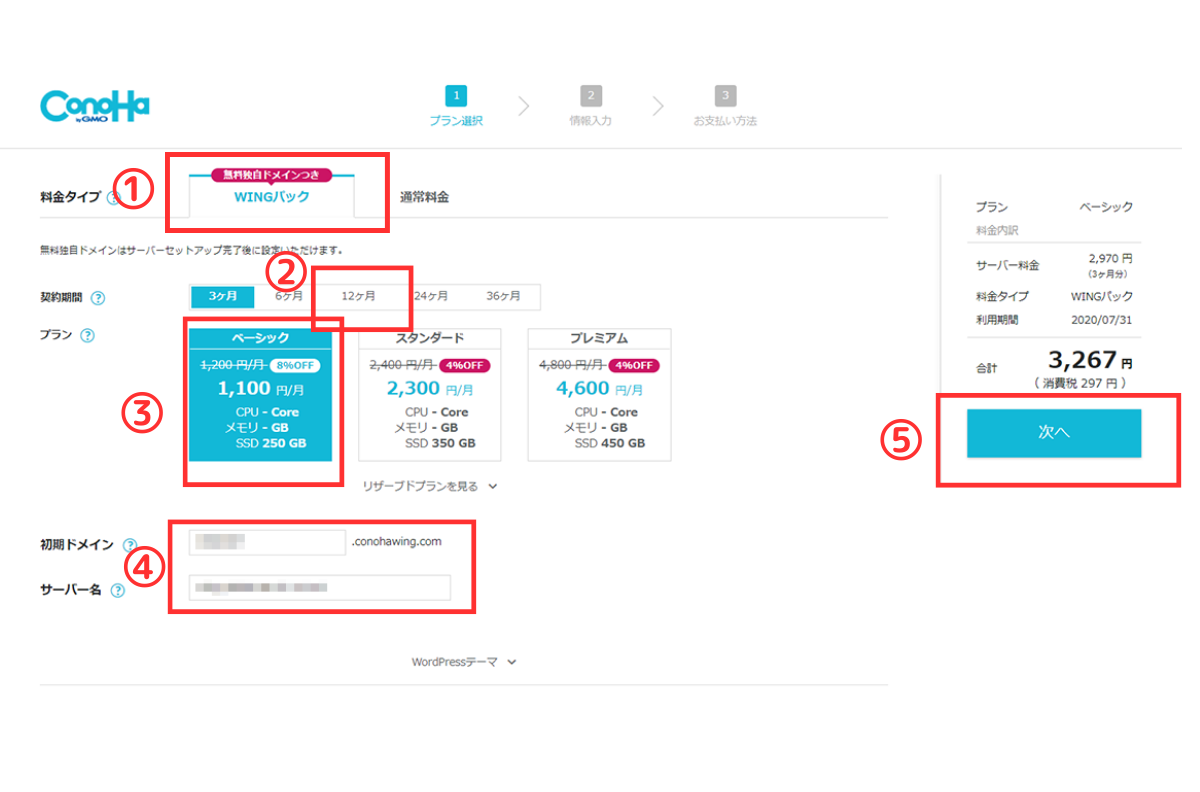Expand リザーブドプランを見る section
This screenshot has width=1200, height=792.
(430, 486)
